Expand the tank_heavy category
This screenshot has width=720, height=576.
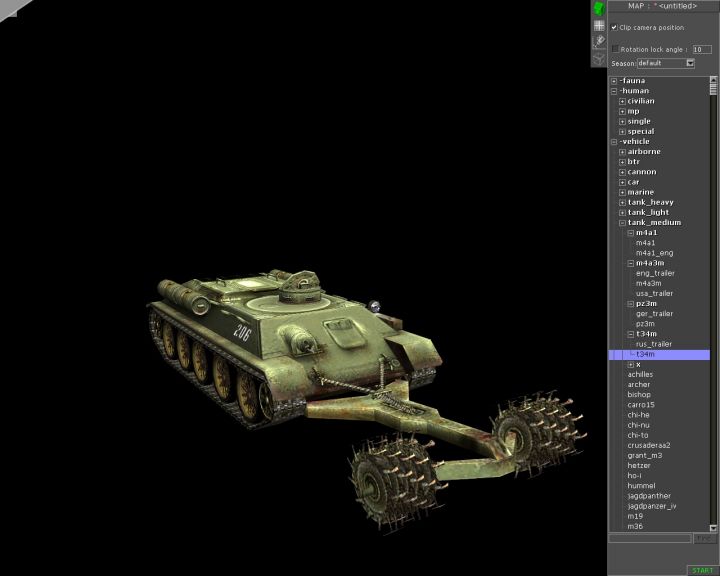tap(622, 202)
